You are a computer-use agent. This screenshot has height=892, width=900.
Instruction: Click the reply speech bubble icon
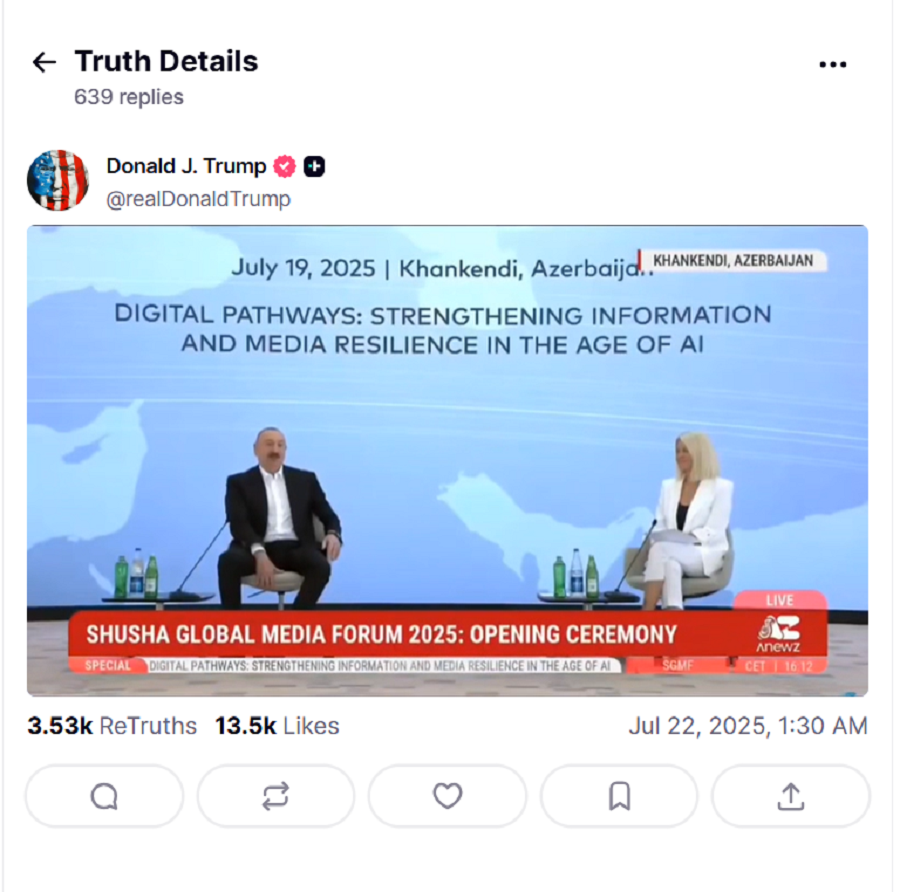pyautogui.click(x=104, y=796)
